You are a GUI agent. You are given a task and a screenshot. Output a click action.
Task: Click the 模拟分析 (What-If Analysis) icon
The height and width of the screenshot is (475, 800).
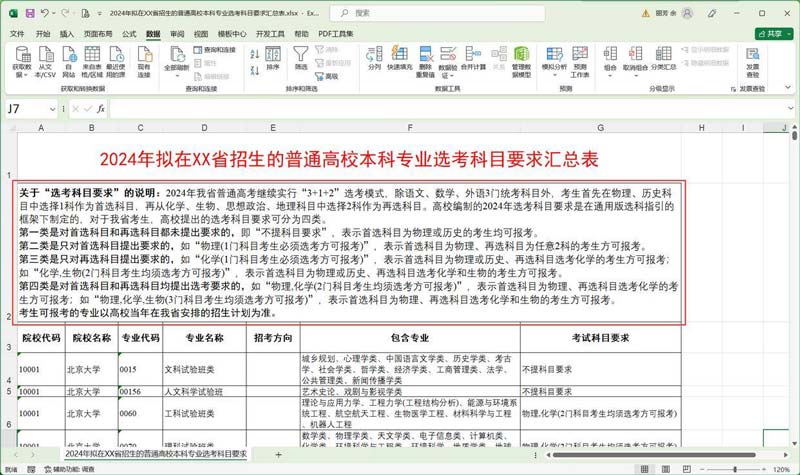click(x=554, y=54)
